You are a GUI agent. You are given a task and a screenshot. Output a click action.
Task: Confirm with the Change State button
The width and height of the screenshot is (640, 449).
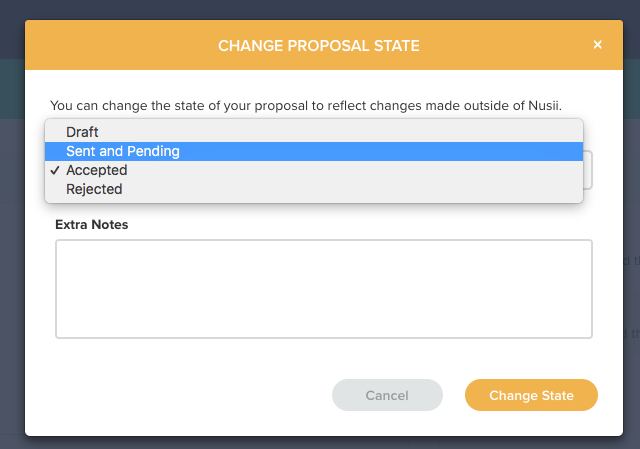(531, 396)
